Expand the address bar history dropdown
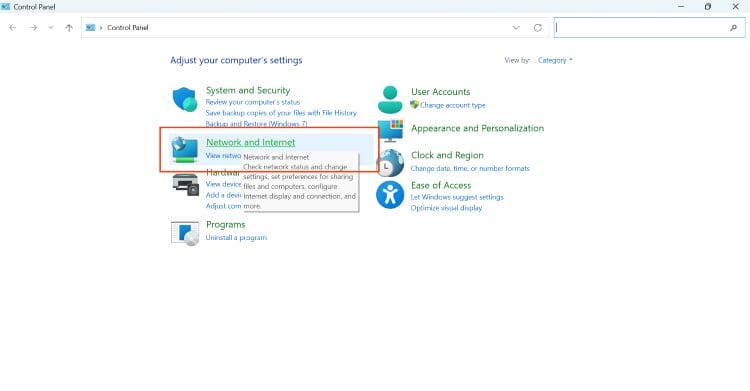750x391 pixels. (x=516, y=28)
